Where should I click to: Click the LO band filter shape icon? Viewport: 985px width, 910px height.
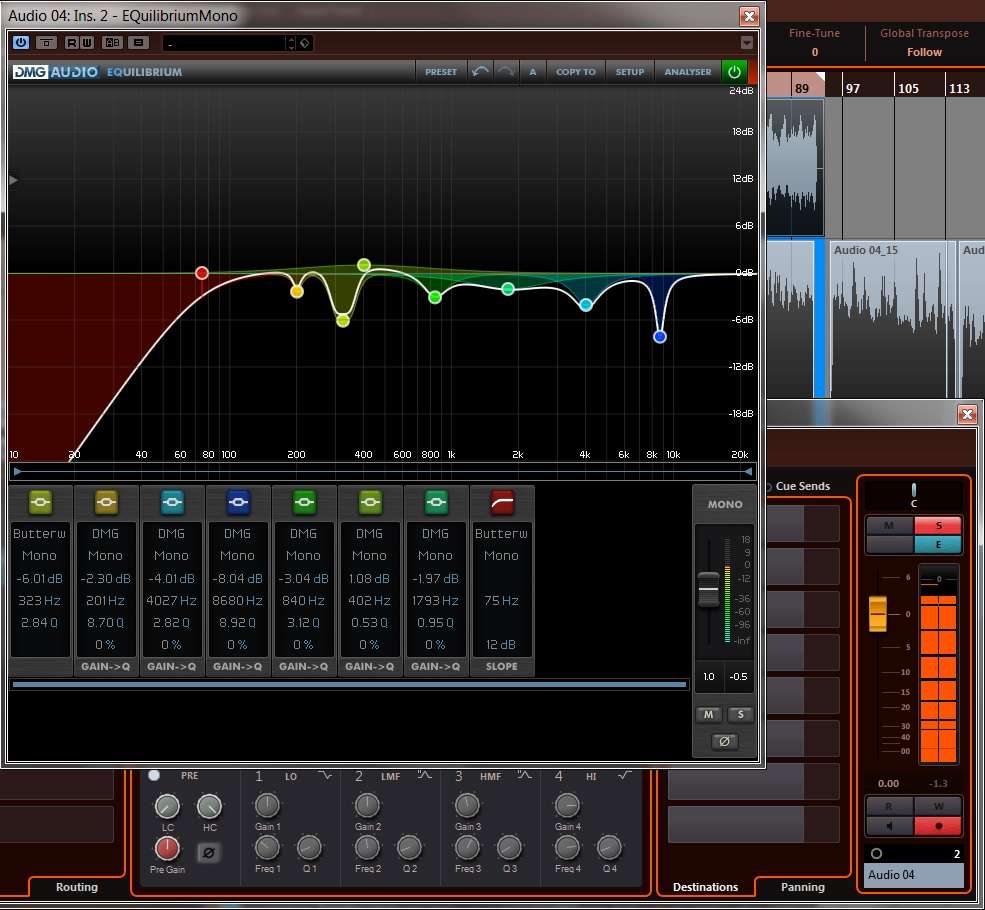point(325,776)
